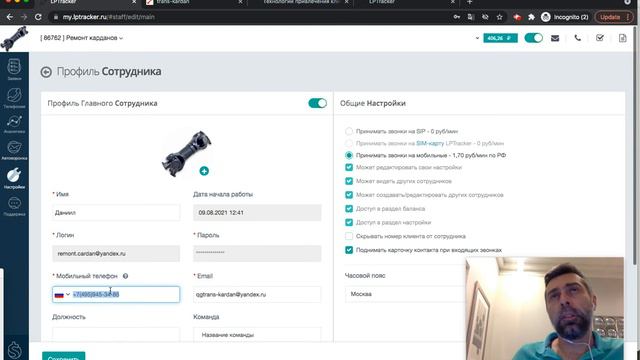Image resolution: width=640 pixels, height=360 pixels.
Task: Click the Команда Название команды field
Action: tap(257, 335)
